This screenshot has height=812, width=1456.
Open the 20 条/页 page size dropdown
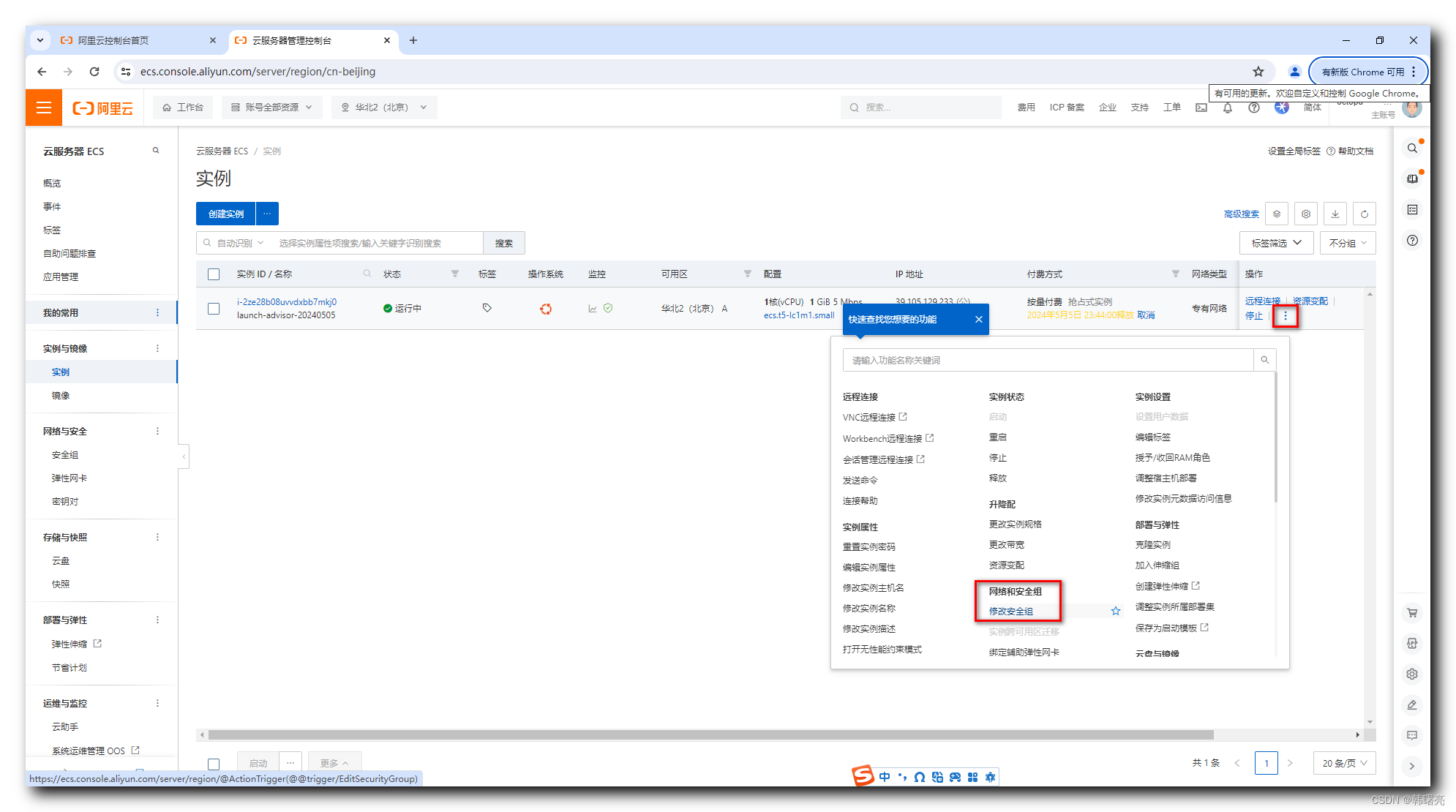pos(1344,763)
